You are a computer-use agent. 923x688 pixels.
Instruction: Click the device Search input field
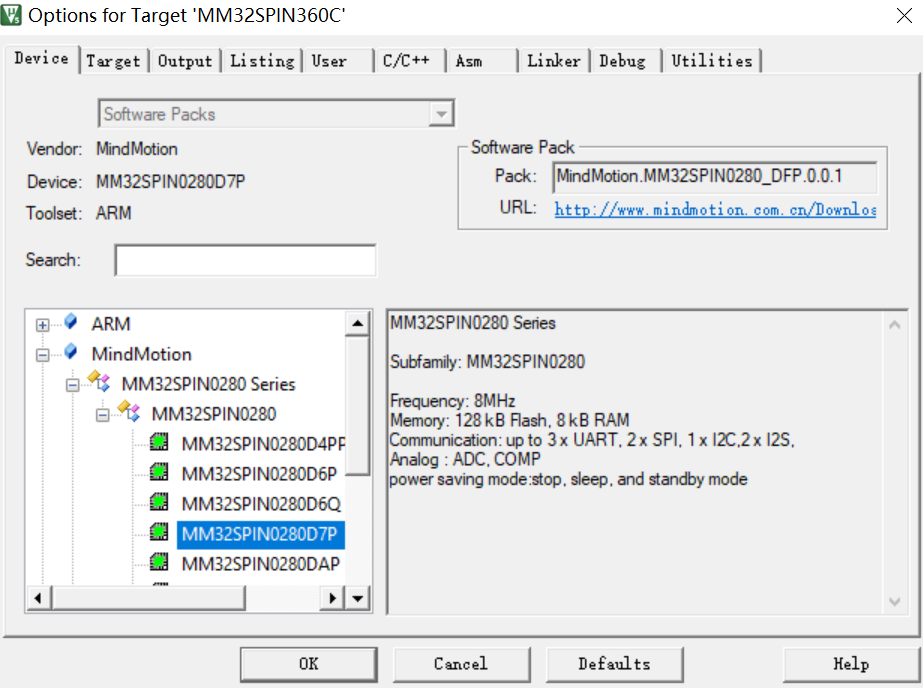click(x=245, y=260)
